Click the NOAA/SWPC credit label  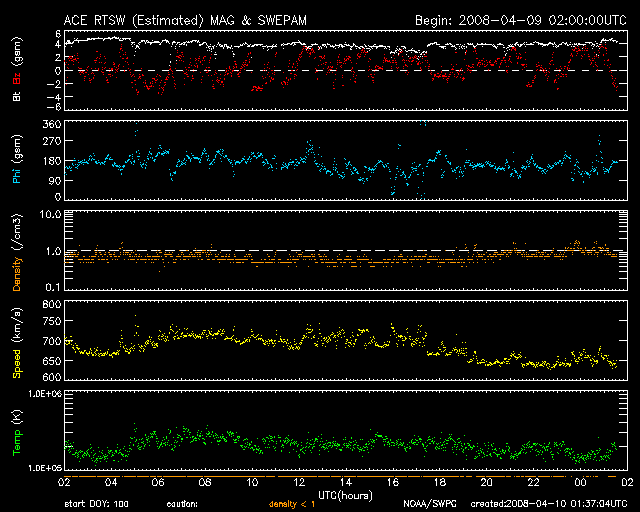click(427, 504)
